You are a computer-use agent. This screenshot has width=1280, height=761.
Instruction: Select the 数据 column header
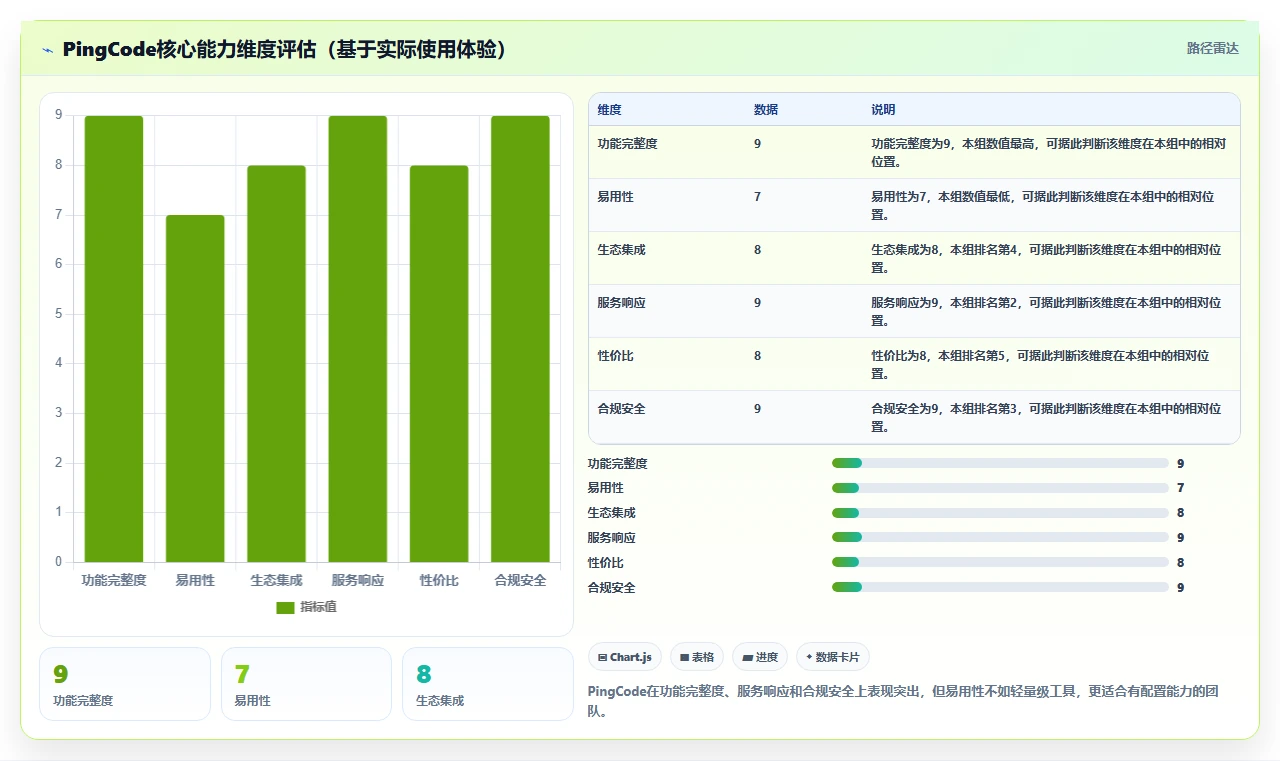point(804,110)
